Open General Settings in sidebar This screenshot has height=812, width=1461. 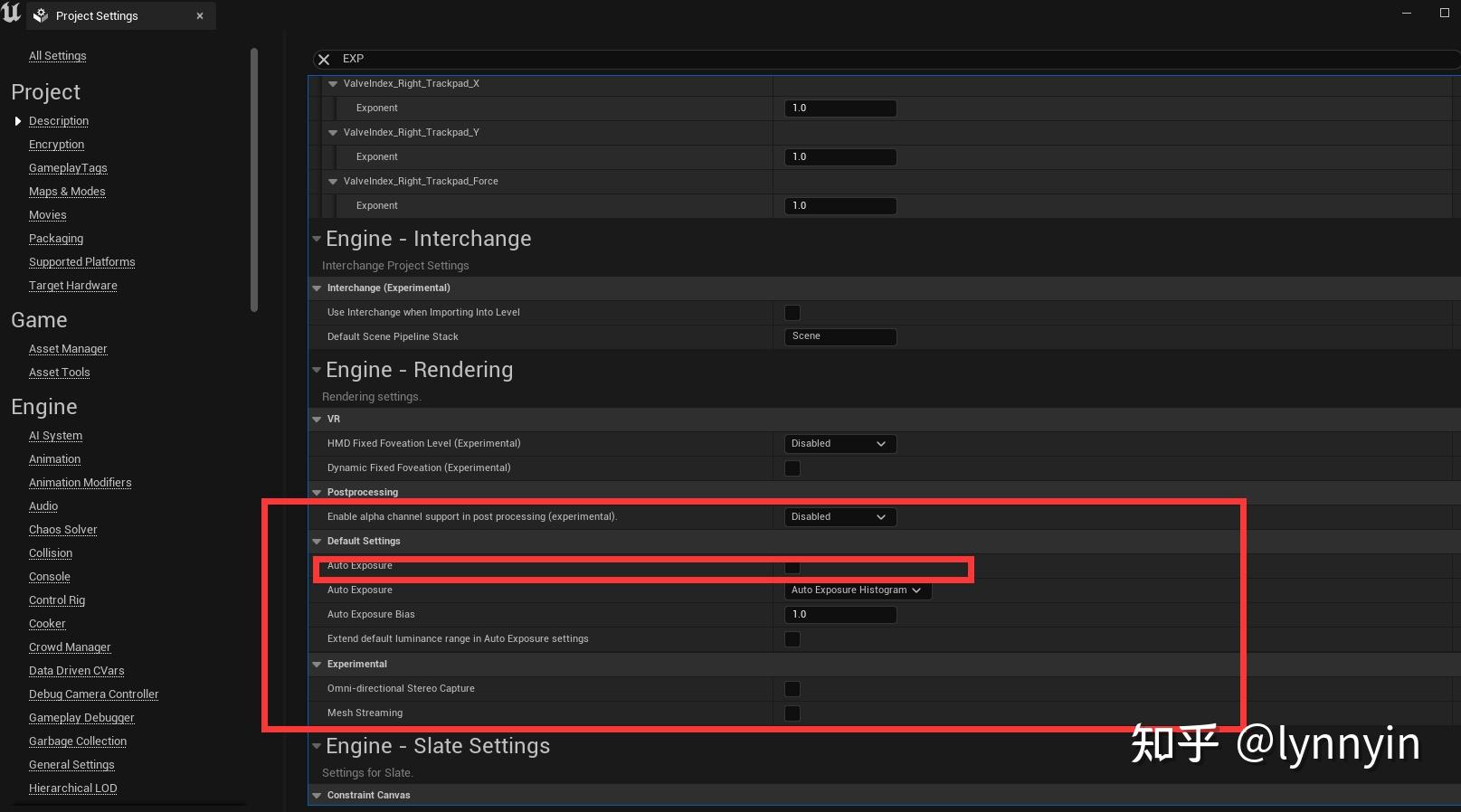point(71,765)
